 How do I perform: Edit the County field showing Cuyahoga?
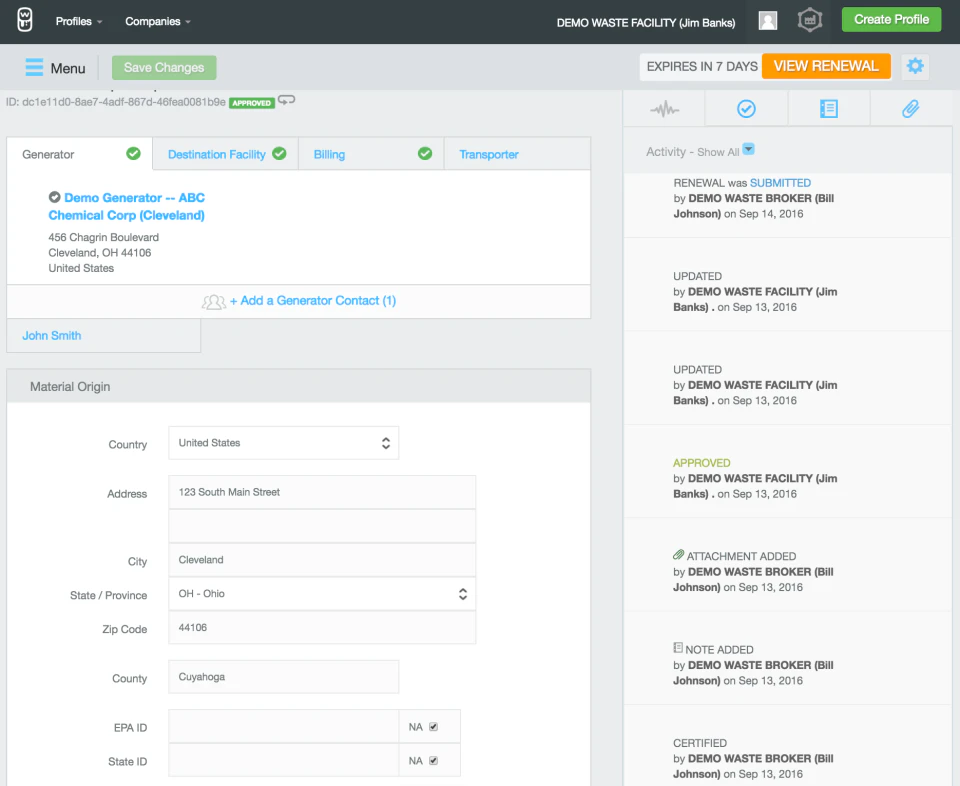click(x=283, y=676)
